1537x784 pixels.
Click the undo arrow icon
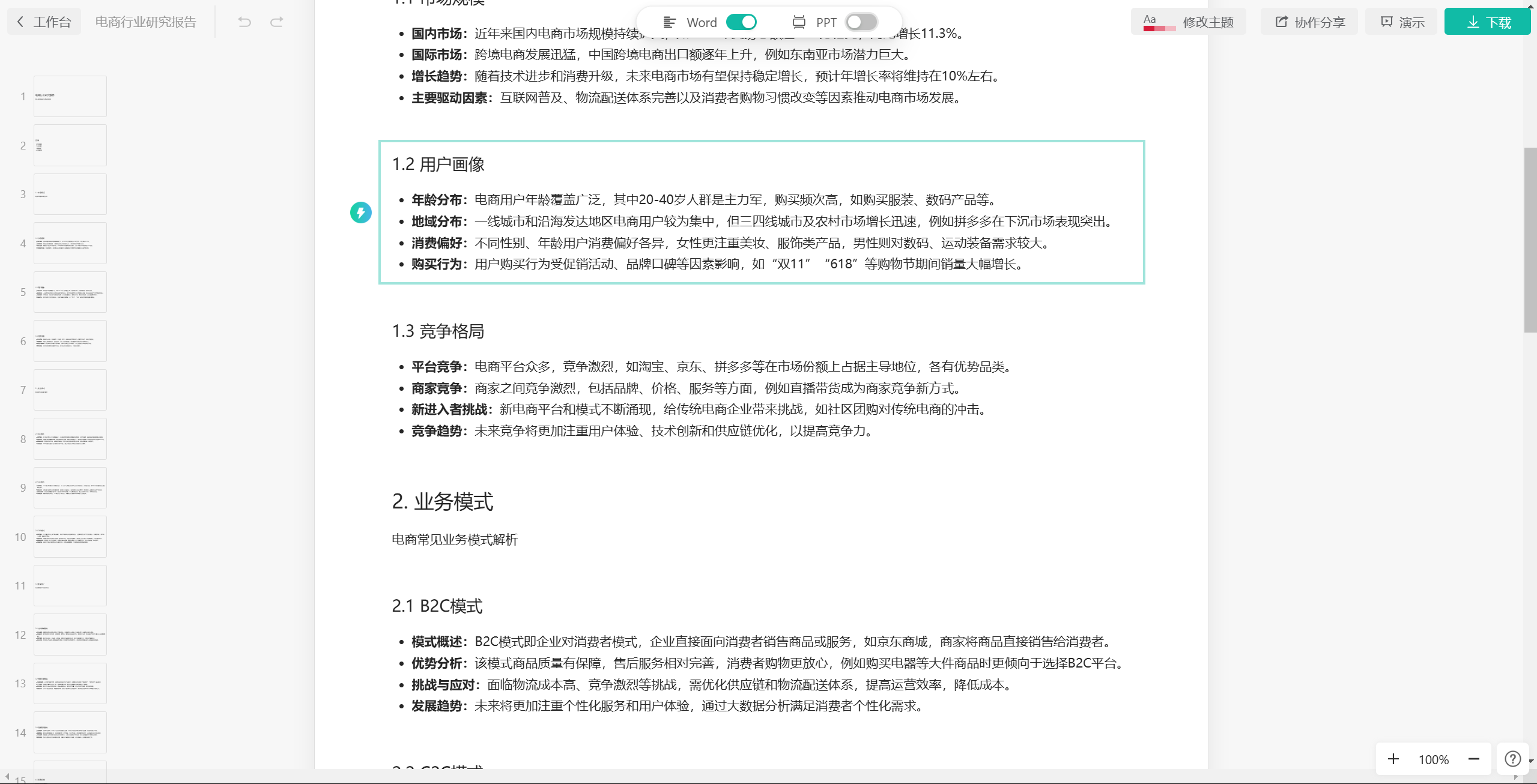[244, 22]
